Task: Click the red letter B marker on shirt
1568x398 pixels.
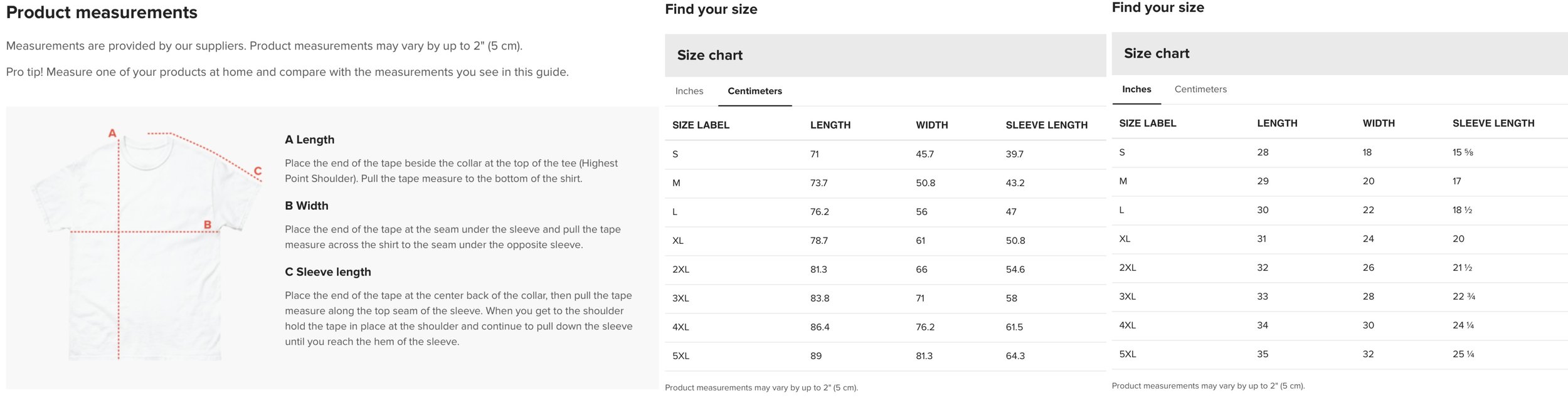Action: [207, 224]
